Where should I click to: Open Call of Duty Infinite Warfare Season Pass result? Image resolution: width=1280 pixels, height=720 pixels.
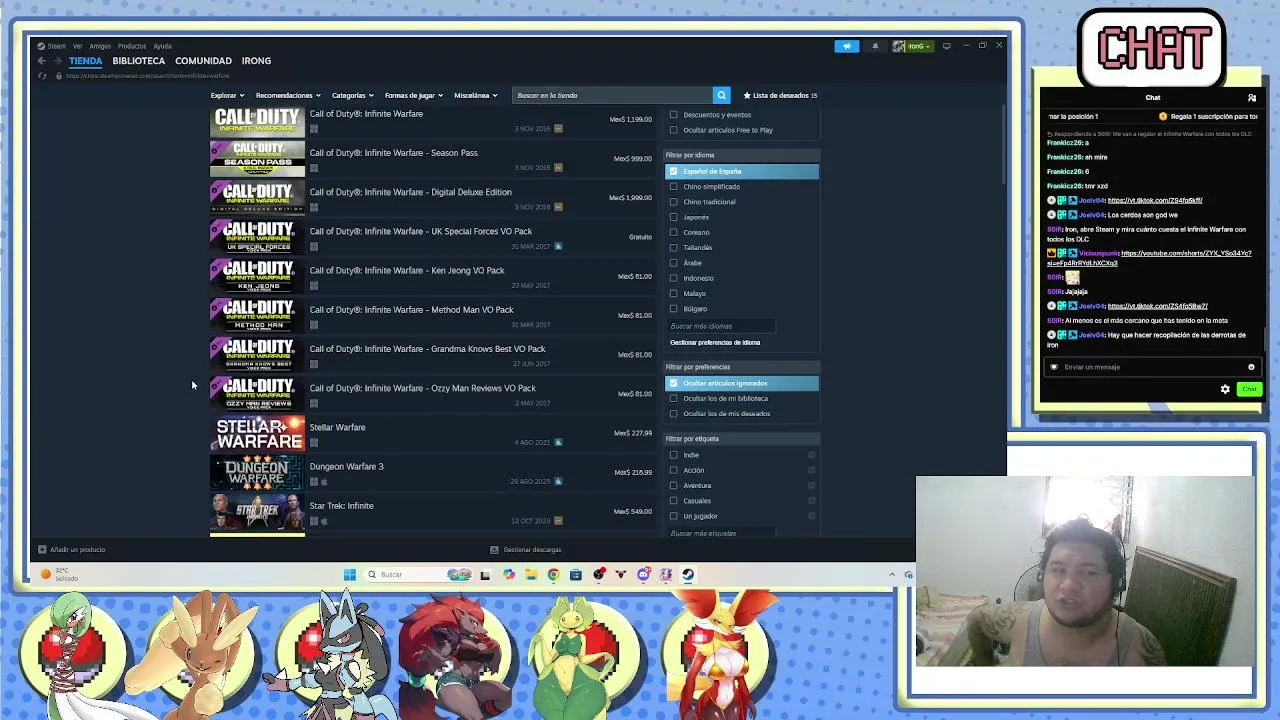click(432, 159)
